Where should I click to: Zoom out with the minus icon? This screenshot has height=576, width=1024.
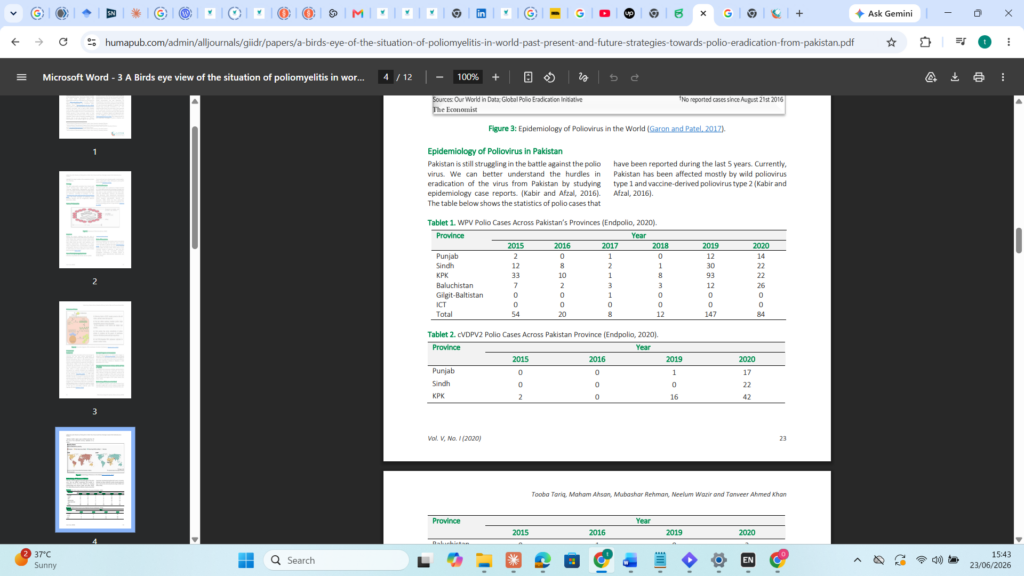440,77
